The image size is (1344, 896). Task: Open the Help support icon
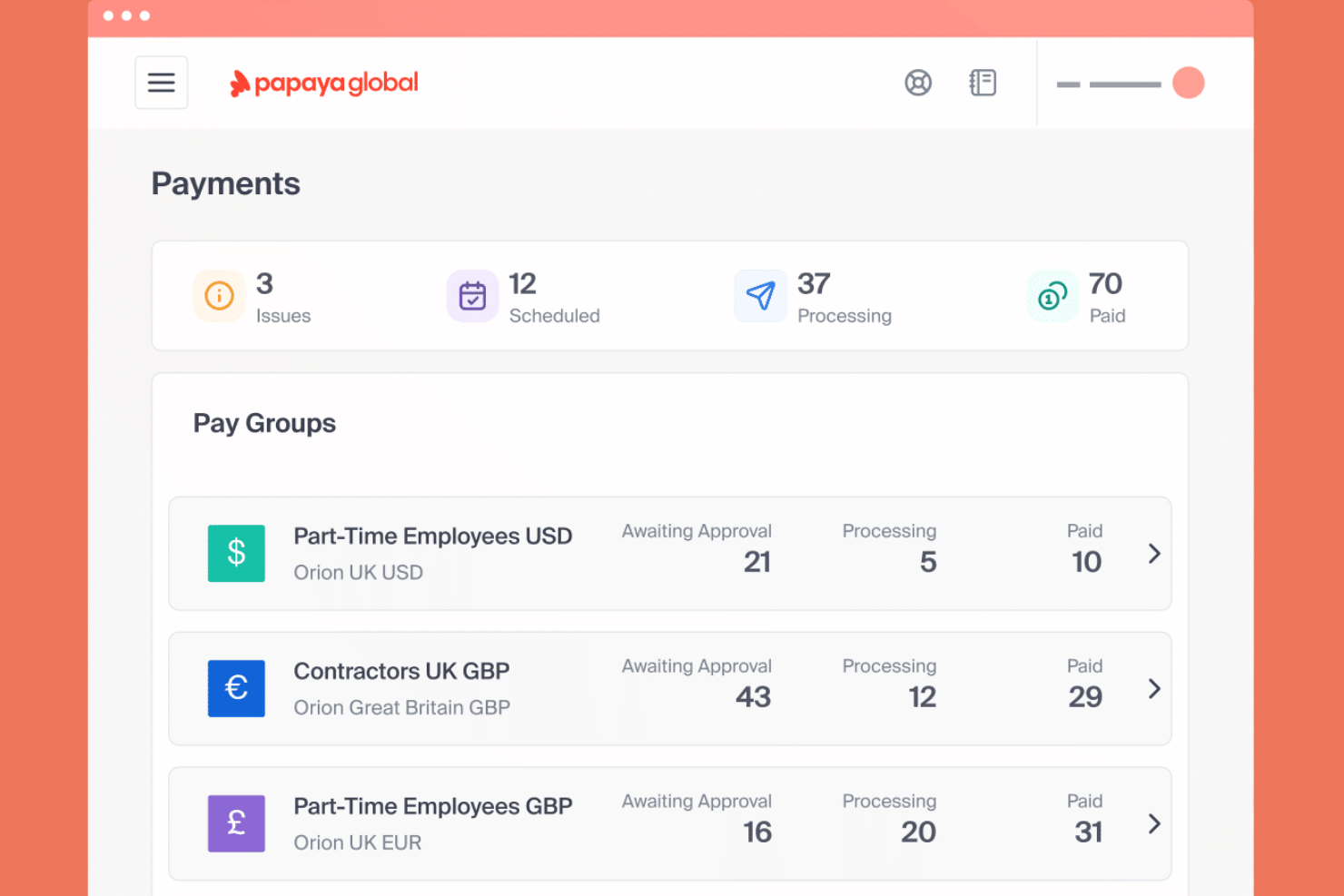pos(918,83)
